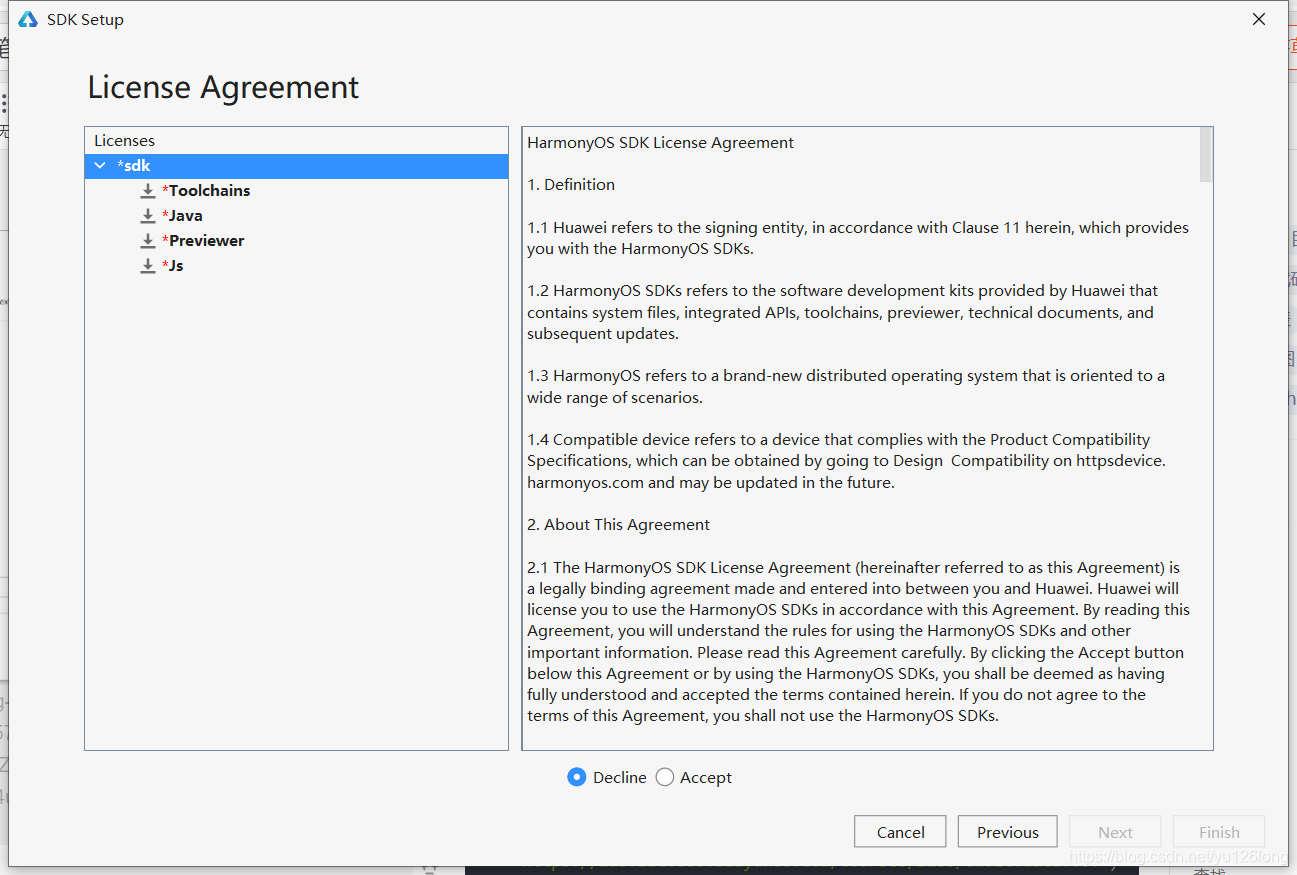Image resolution: width=1297 pixels, height=875 pixels.
Task: Click the download icon beside Previewer
Action: (148, 240)
